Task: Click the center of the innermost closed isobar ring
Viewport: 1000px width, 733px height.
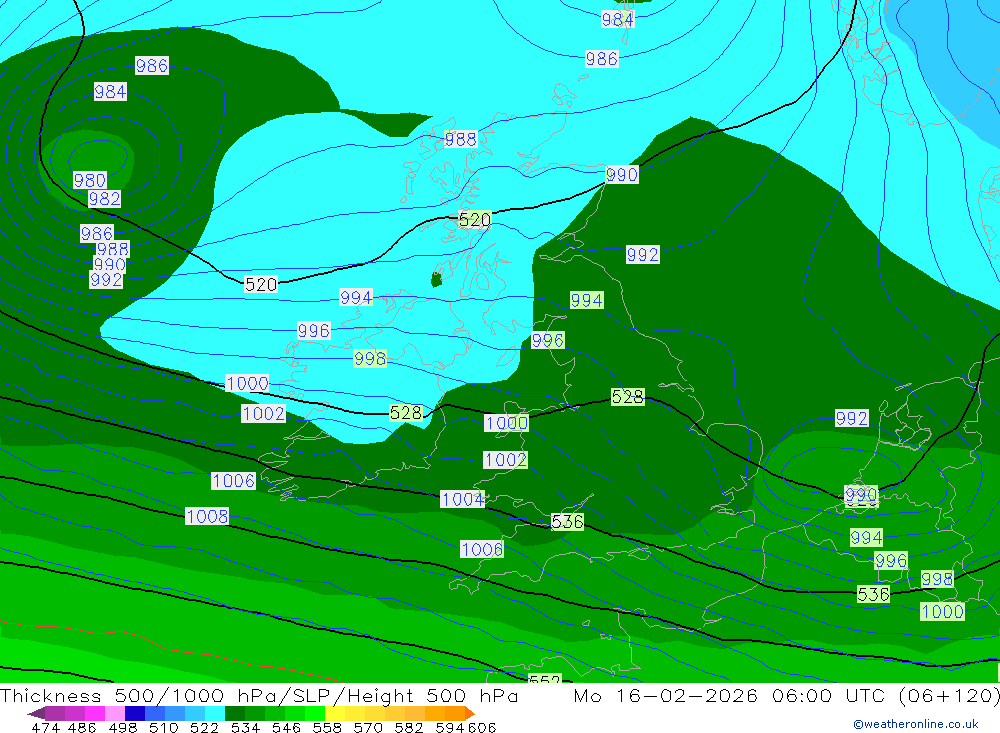Action: [97, 158]
